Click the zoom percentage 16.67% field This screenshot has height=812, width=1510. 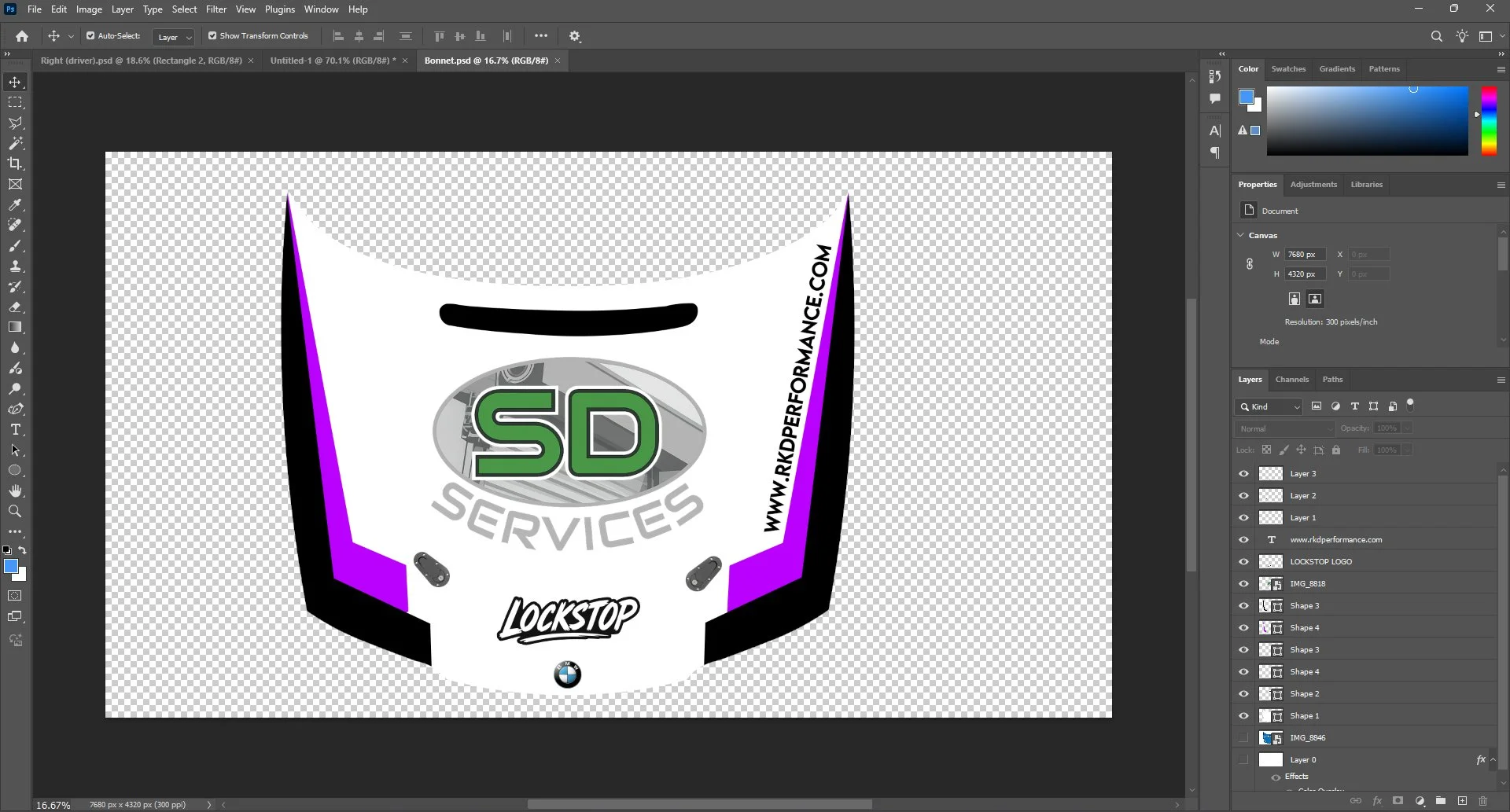[53, 805]
